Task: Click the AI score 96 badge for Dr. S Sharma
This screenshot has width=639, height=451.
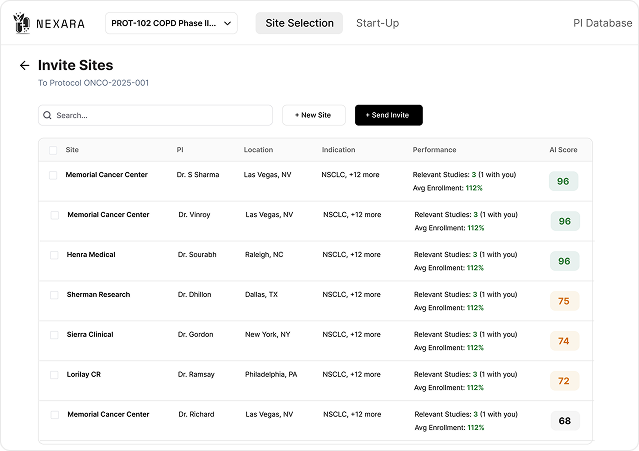Action: pos(563,181)
